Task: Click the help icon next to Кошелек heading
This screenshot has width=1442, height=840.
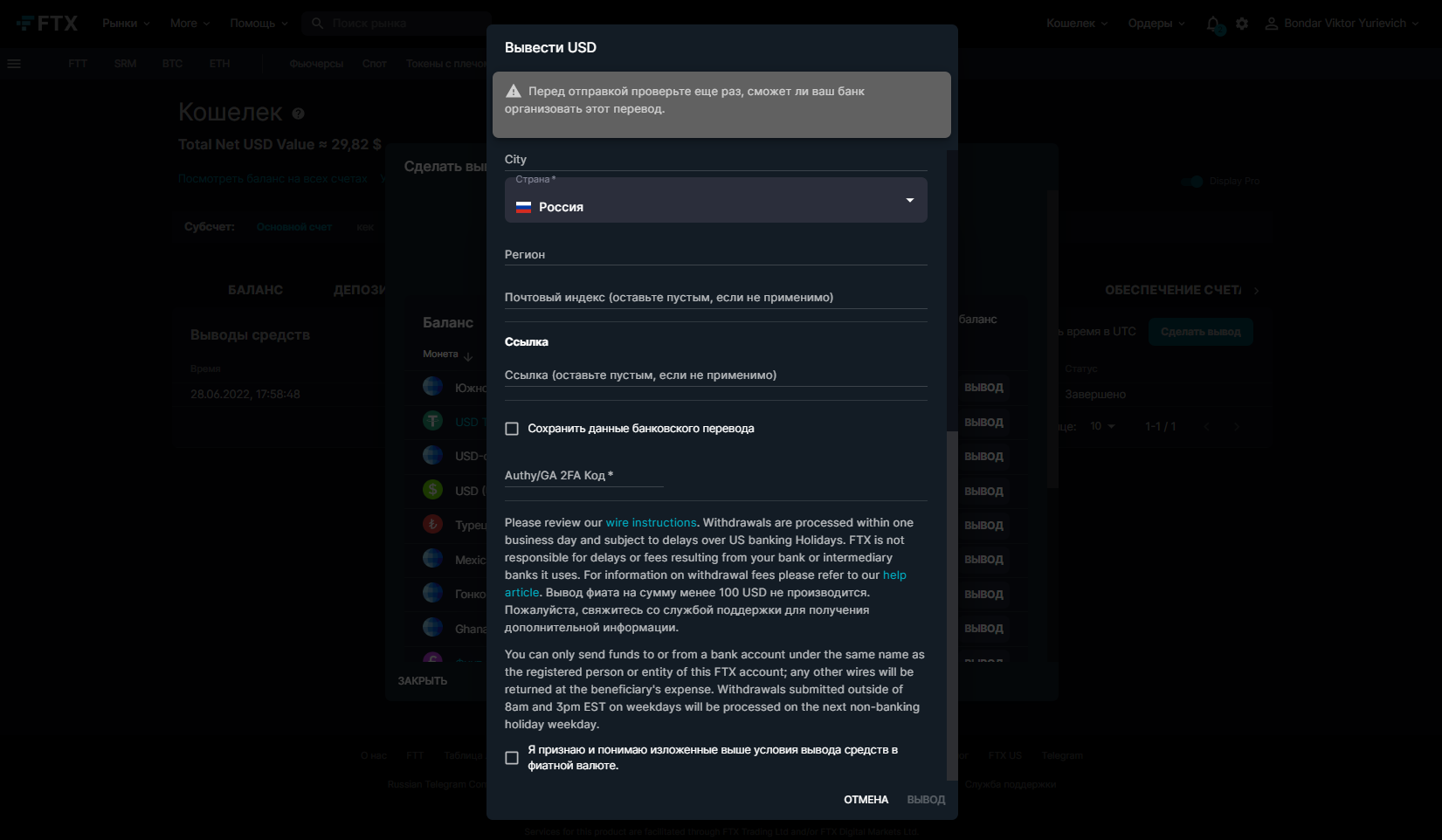Action: (x=298, y=114)
